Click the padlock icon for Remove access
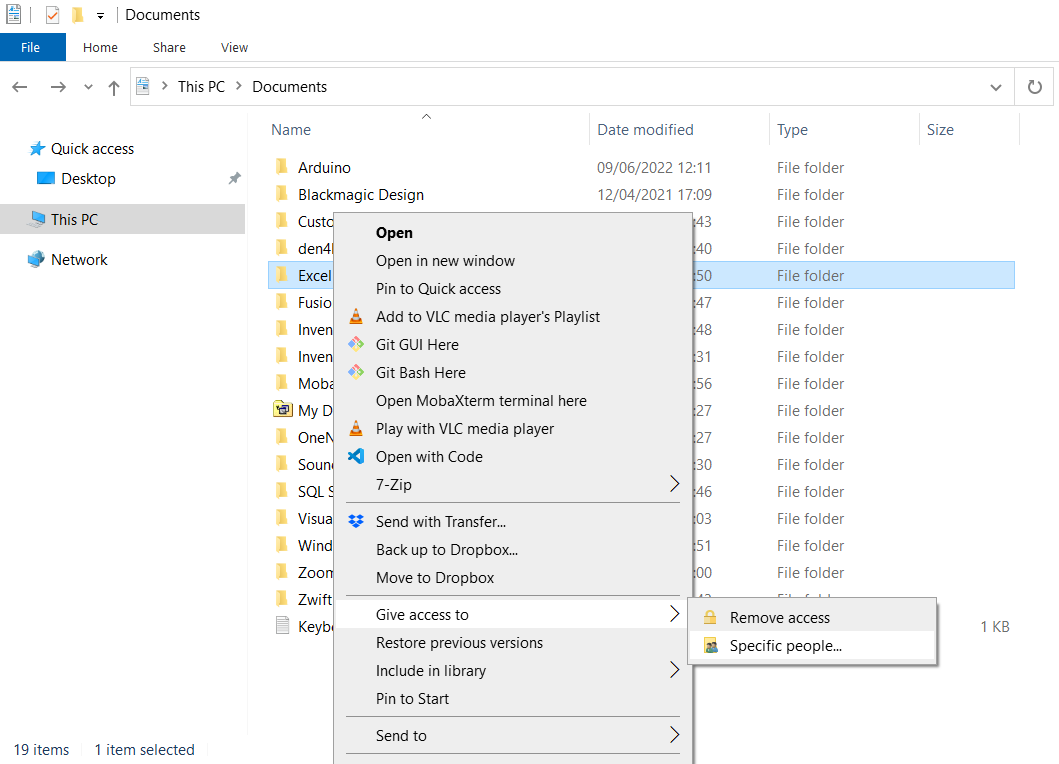The height and width of the screenshot is (764, 1059). [710, 618]
